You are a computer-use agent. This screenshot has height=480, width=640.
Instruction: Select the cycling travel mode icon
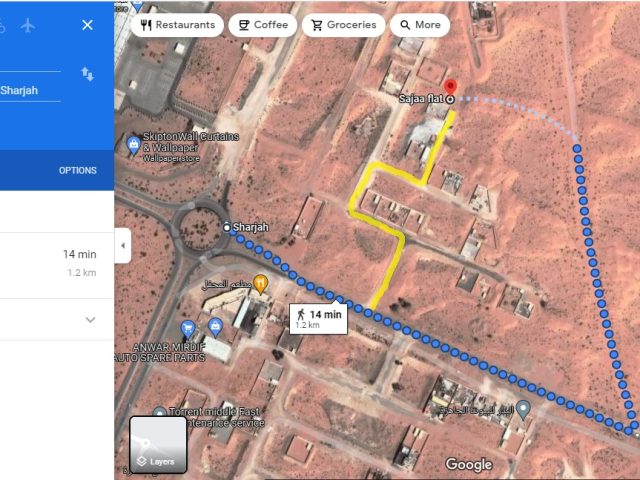click(x=2, y=25)
